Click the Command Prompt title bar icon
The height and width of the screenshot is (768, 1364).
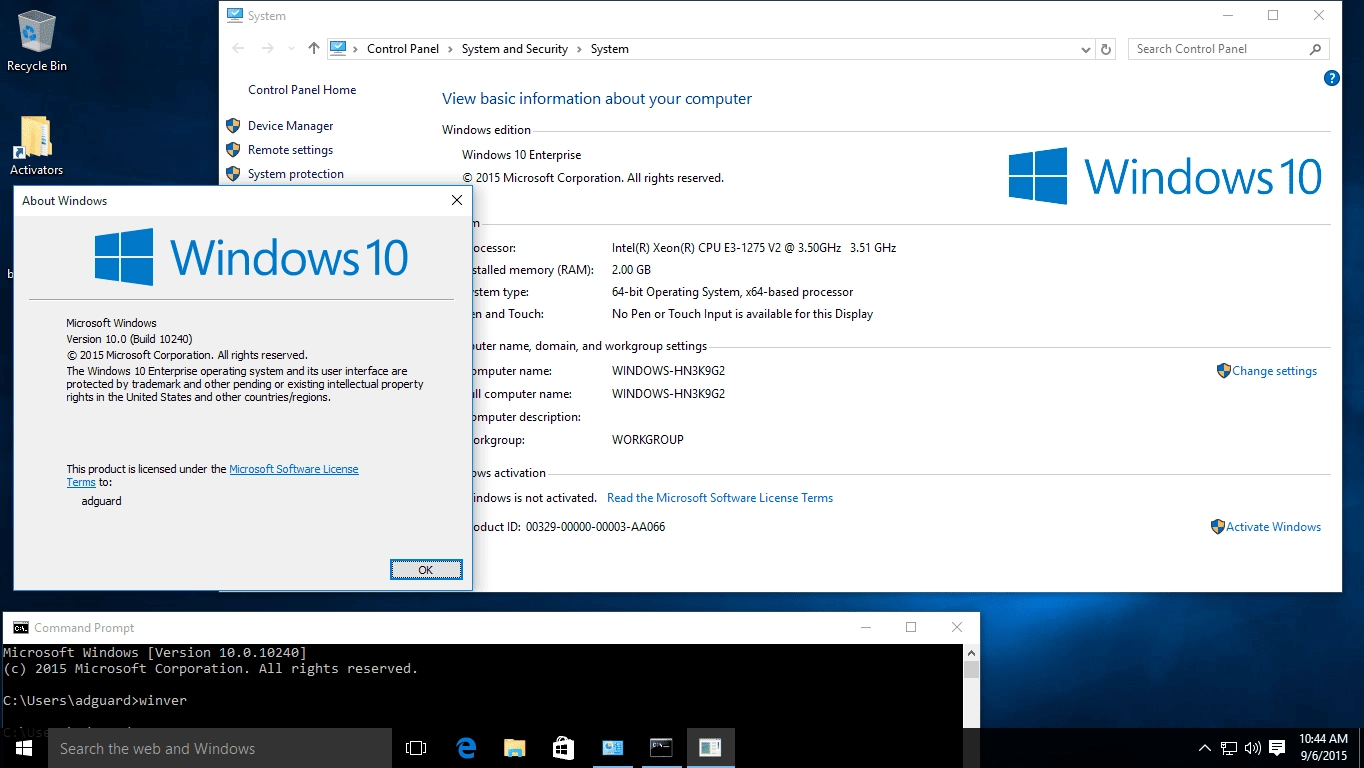(21, 627)
